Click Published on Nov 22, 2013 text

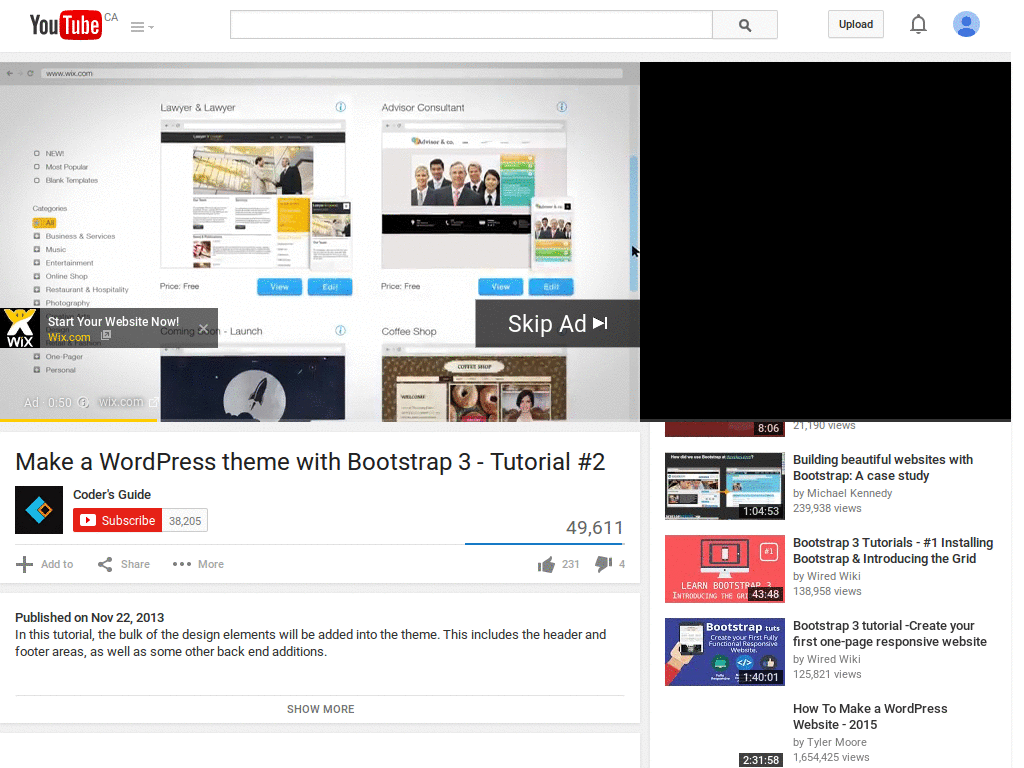89,617
